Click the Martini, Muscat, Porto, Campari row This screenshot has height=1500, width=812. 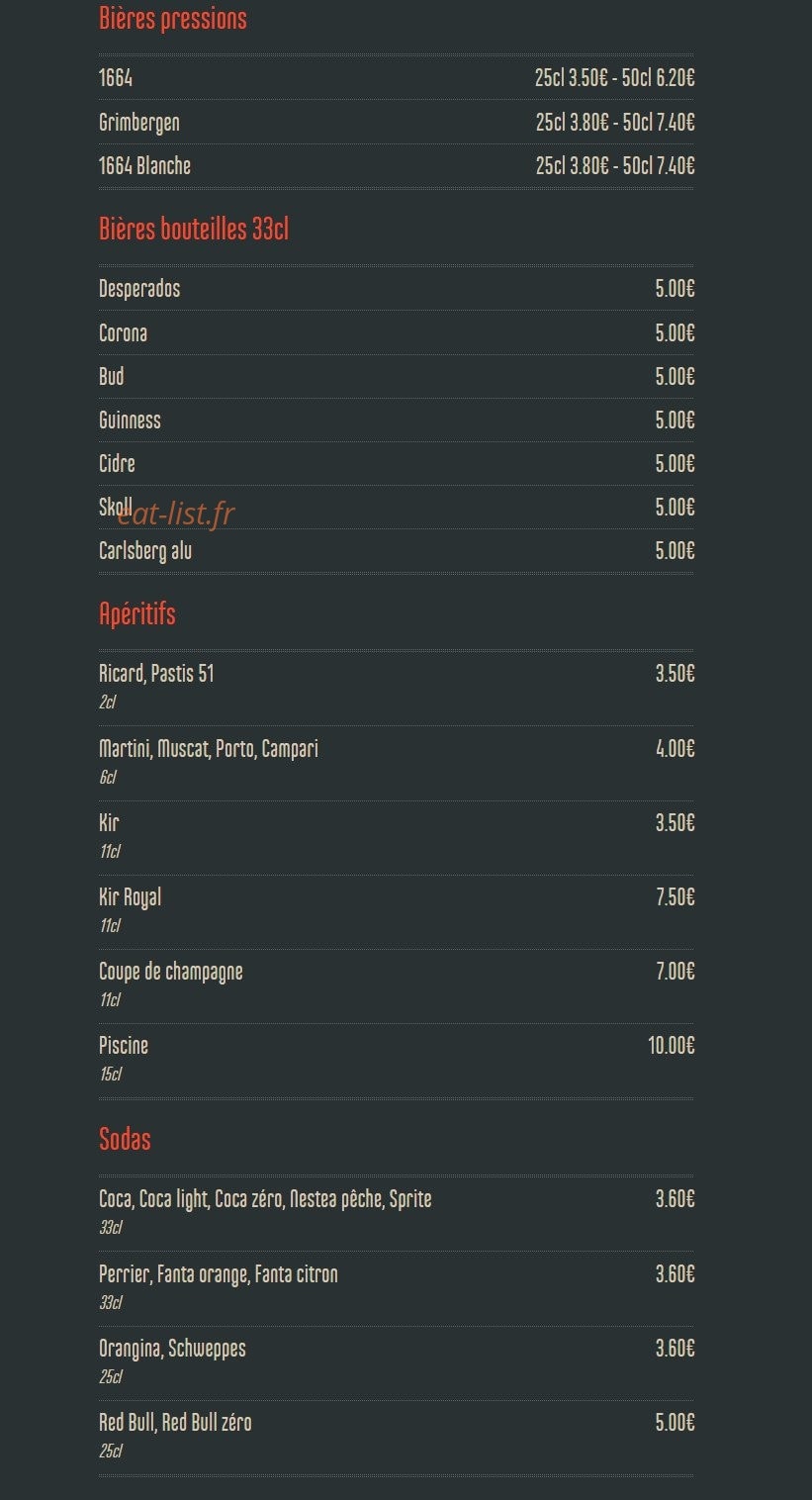click(x=396, y=762)
